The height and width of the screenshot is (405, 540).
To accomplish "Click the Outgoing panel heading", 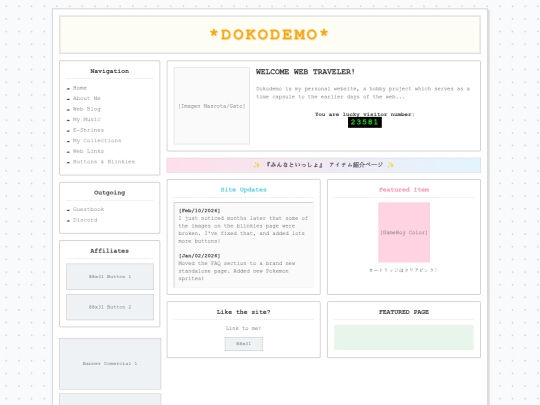I will pyautogui.click(x=110, y=193).
